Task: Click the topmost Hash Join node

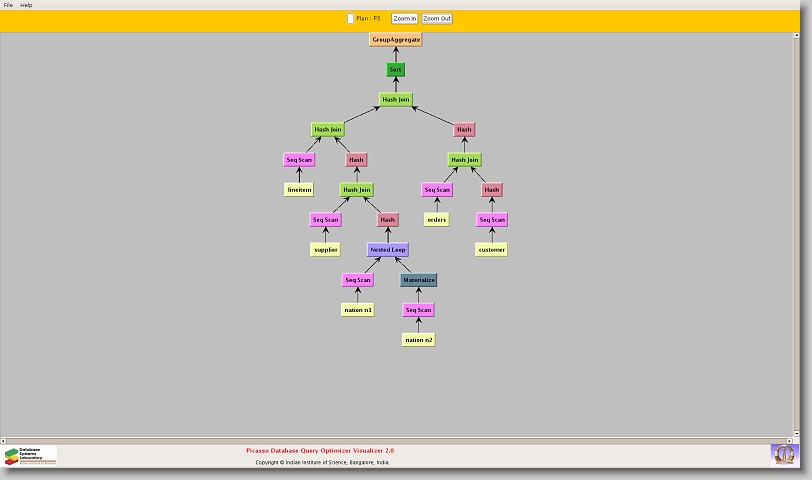Action: [x=396, y=100]
